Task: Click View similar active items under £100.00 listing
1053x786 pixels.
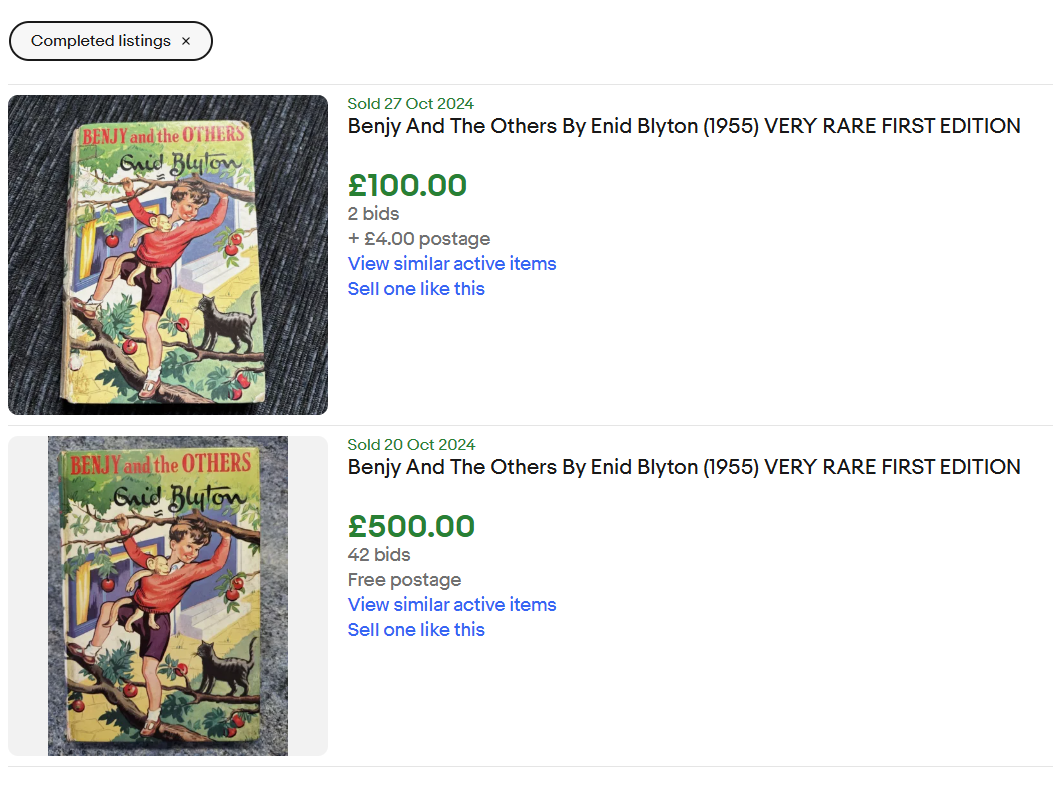Action: pyautogui.click(x=452, y=264)
